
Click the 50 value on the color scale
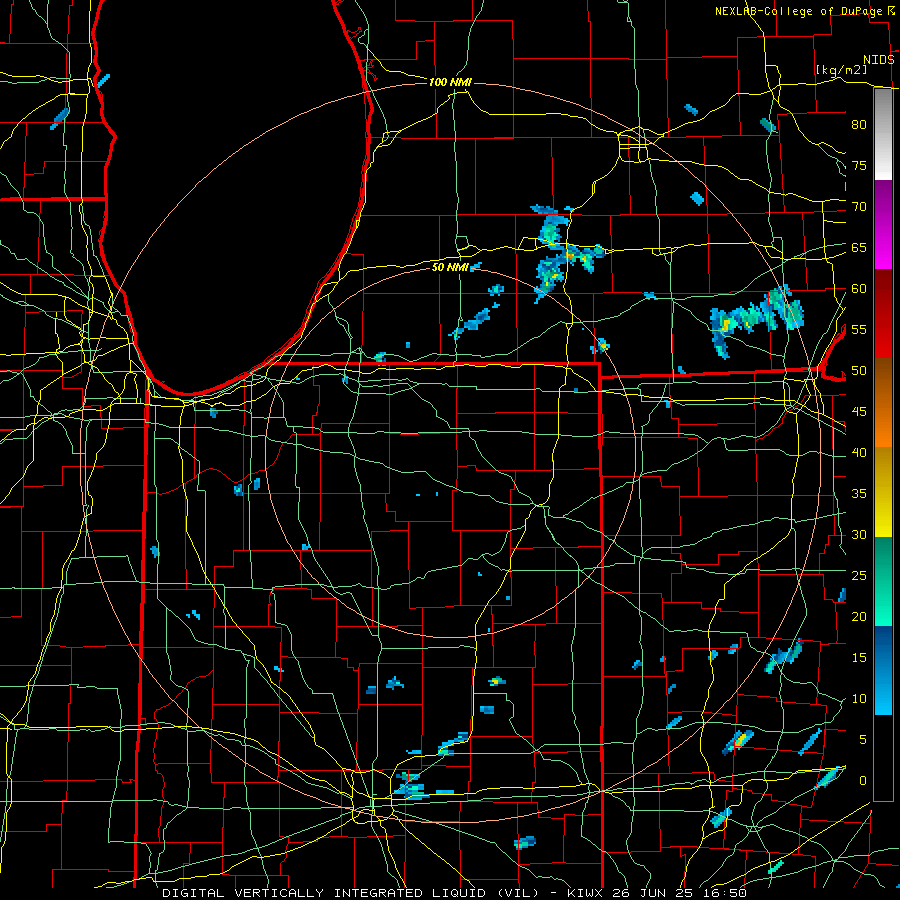(859, 371)
